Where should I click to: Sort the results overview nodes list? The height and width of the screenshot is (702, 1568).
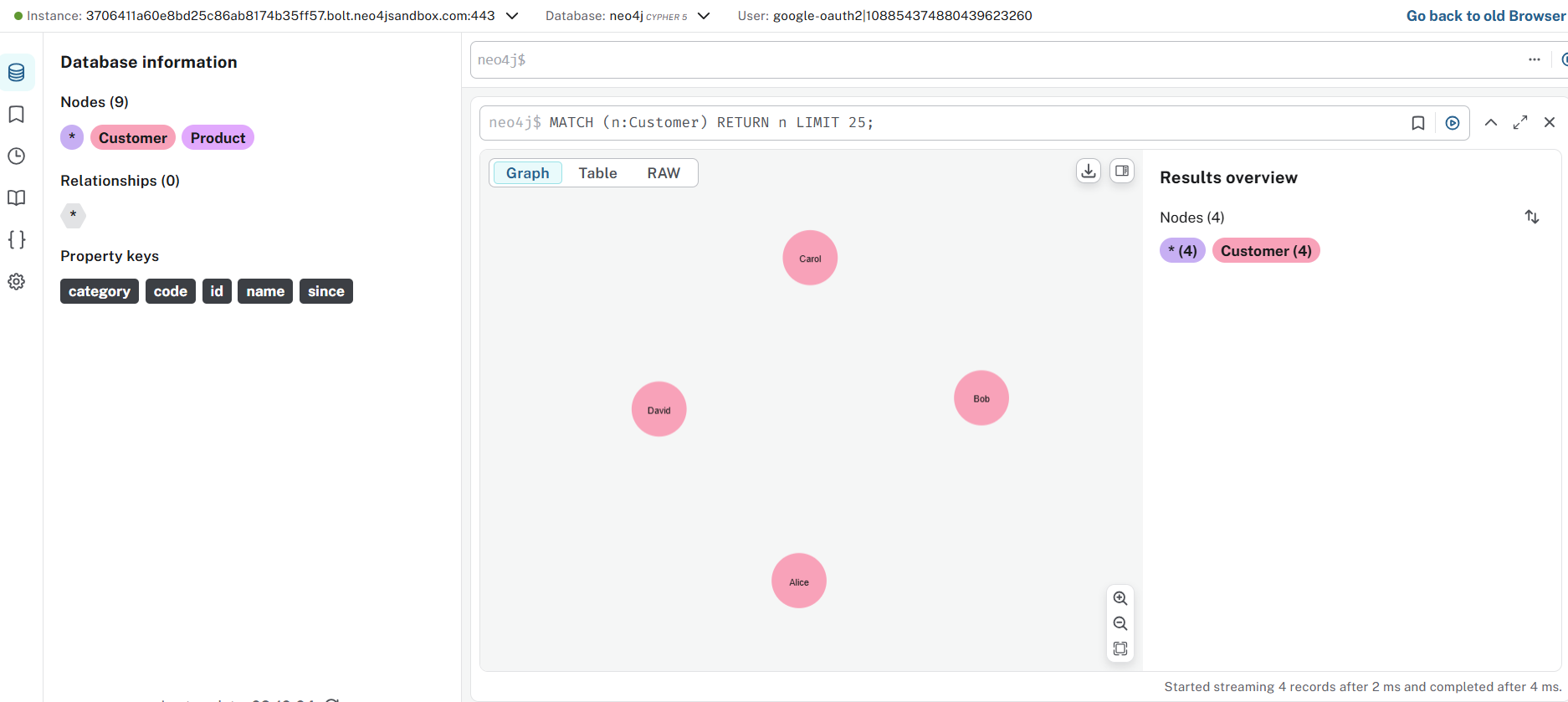[1532, 217]
